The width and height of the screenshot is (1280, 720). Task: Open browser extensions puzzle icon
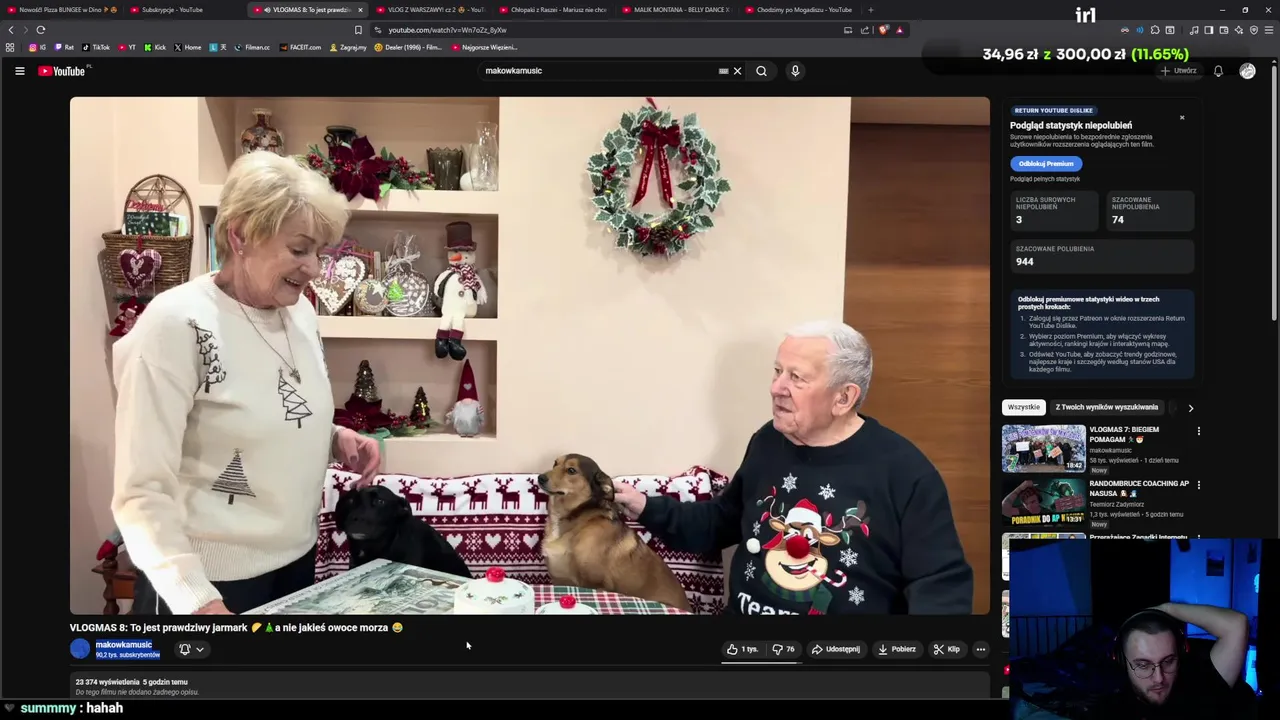tap(1155, 30)
